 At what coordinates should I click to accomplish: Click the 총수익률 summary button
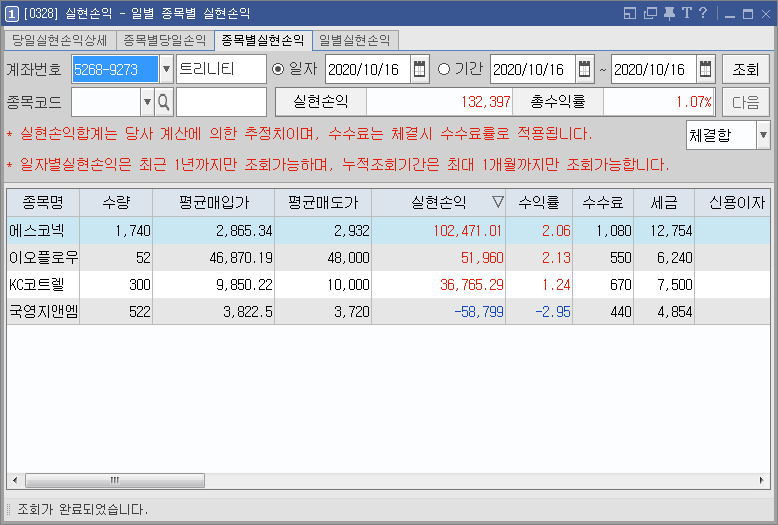pos(558,102)
